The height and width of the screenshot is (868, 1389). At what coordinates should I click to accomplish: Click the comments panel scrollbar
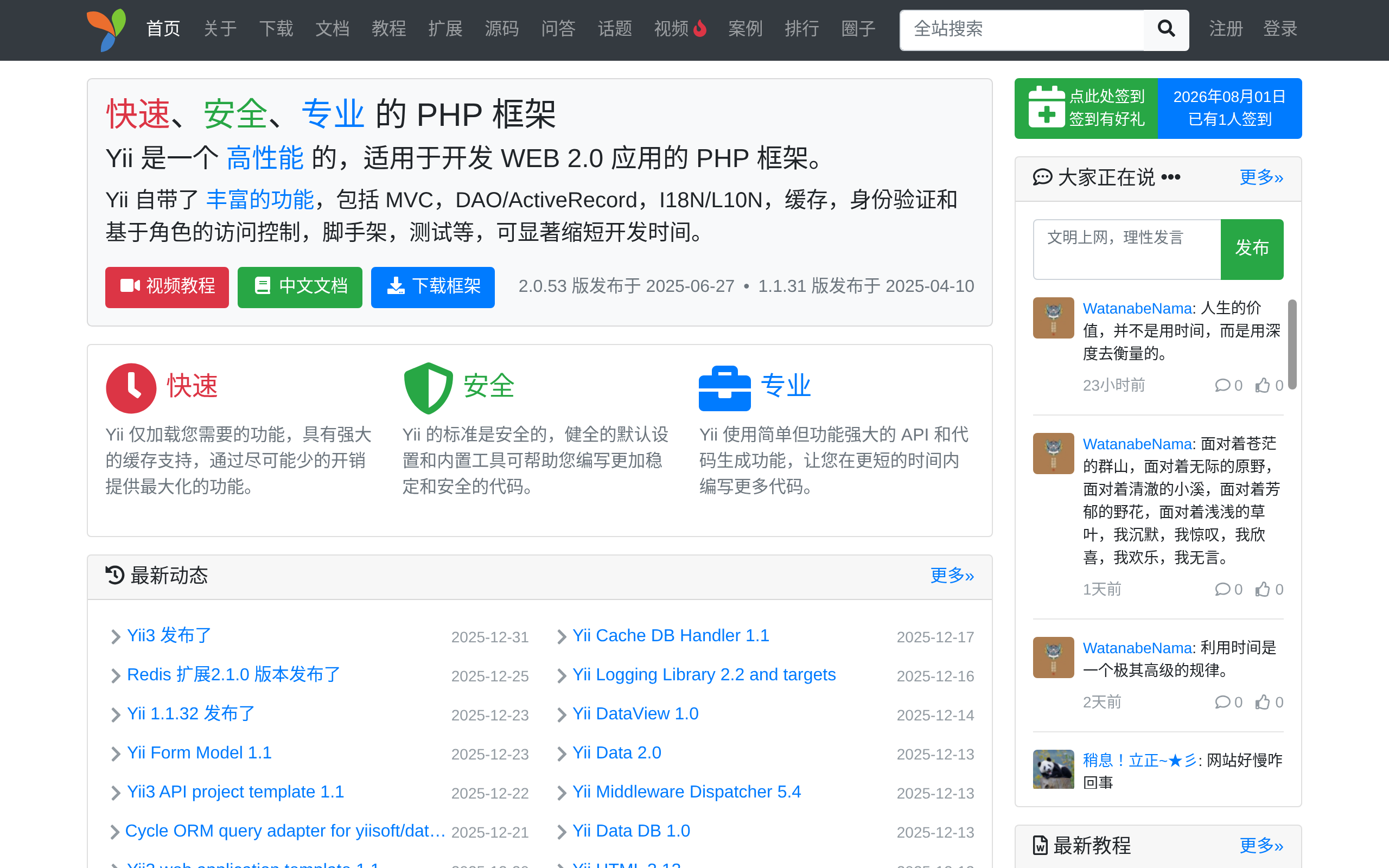pyautogui.click(x=1291, y=344)
